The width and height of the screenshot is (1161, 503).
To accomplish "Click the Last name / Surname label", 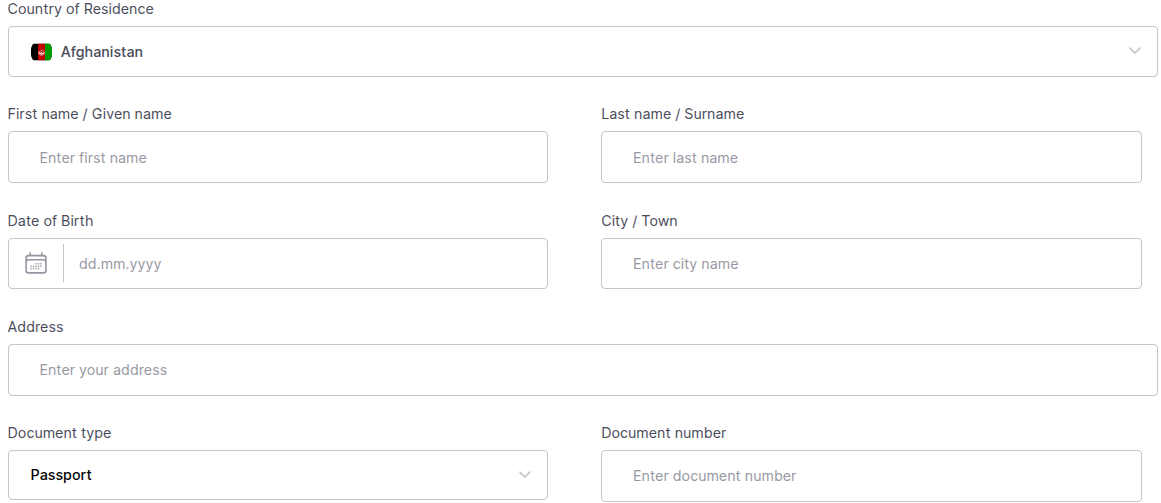I will [x=672, y=114].
